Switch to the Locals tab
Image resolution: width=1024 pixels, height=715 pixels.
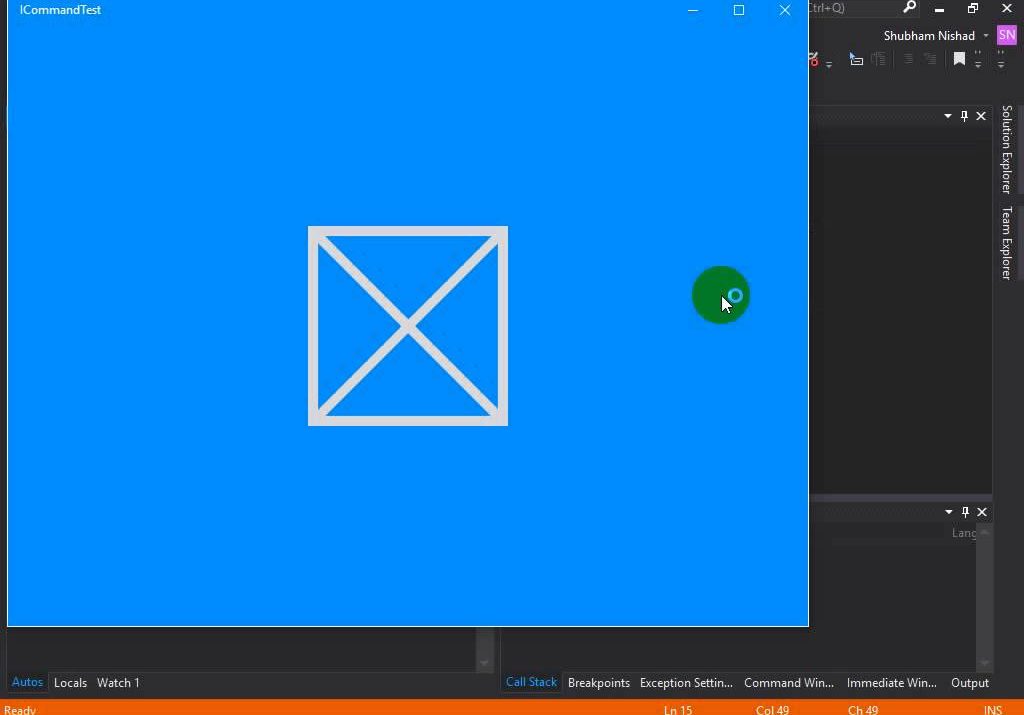[x=70, y=683]
